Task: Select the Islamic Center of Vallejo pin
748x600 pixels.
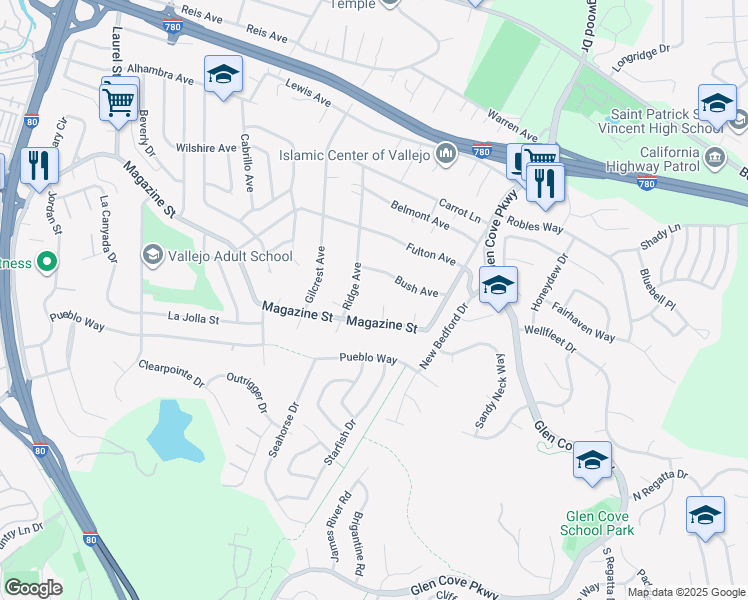Action: (x=446, y=154)
